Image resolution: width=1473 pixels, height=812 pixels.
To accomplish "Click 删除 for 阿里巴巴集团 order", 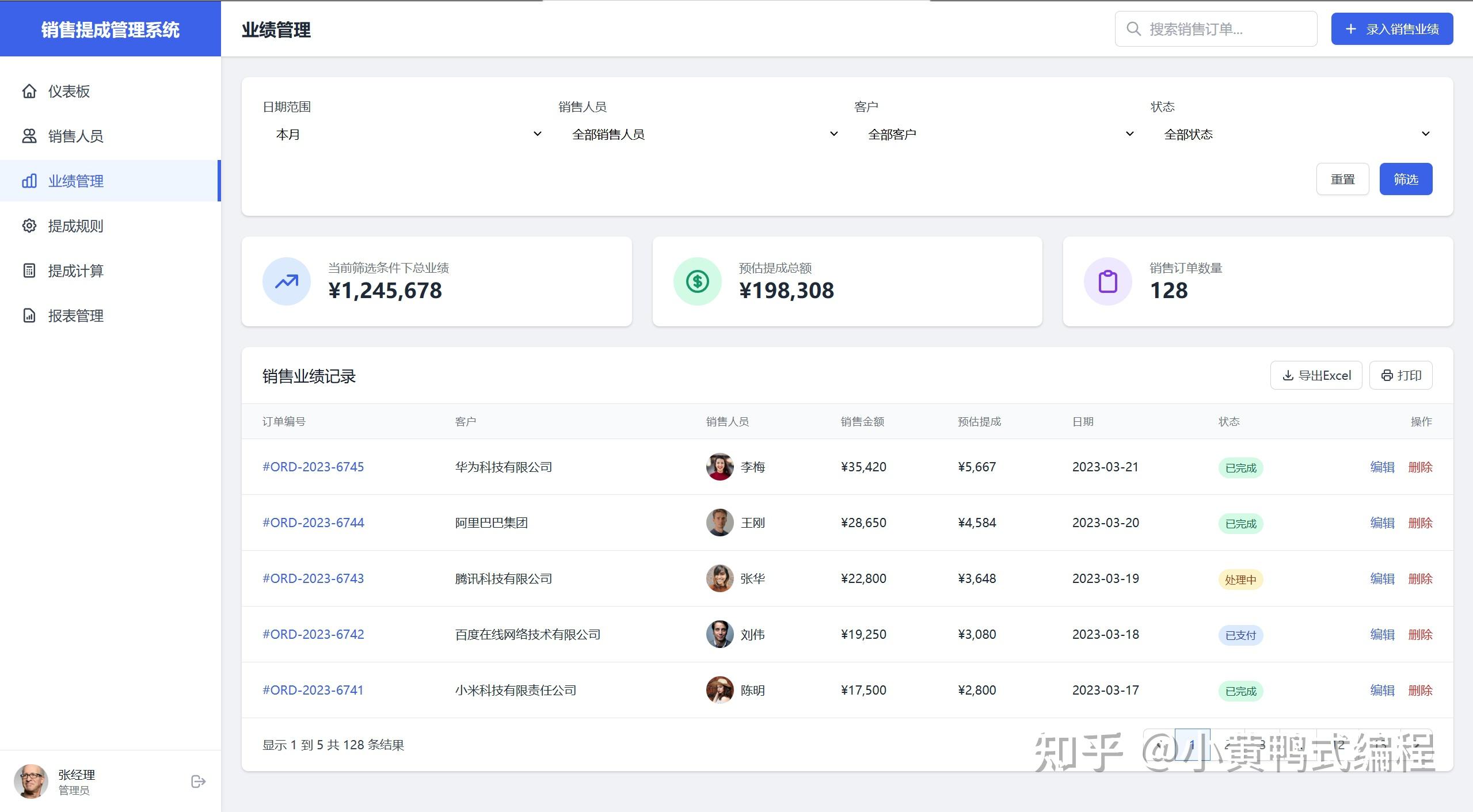I will 1420,523.
